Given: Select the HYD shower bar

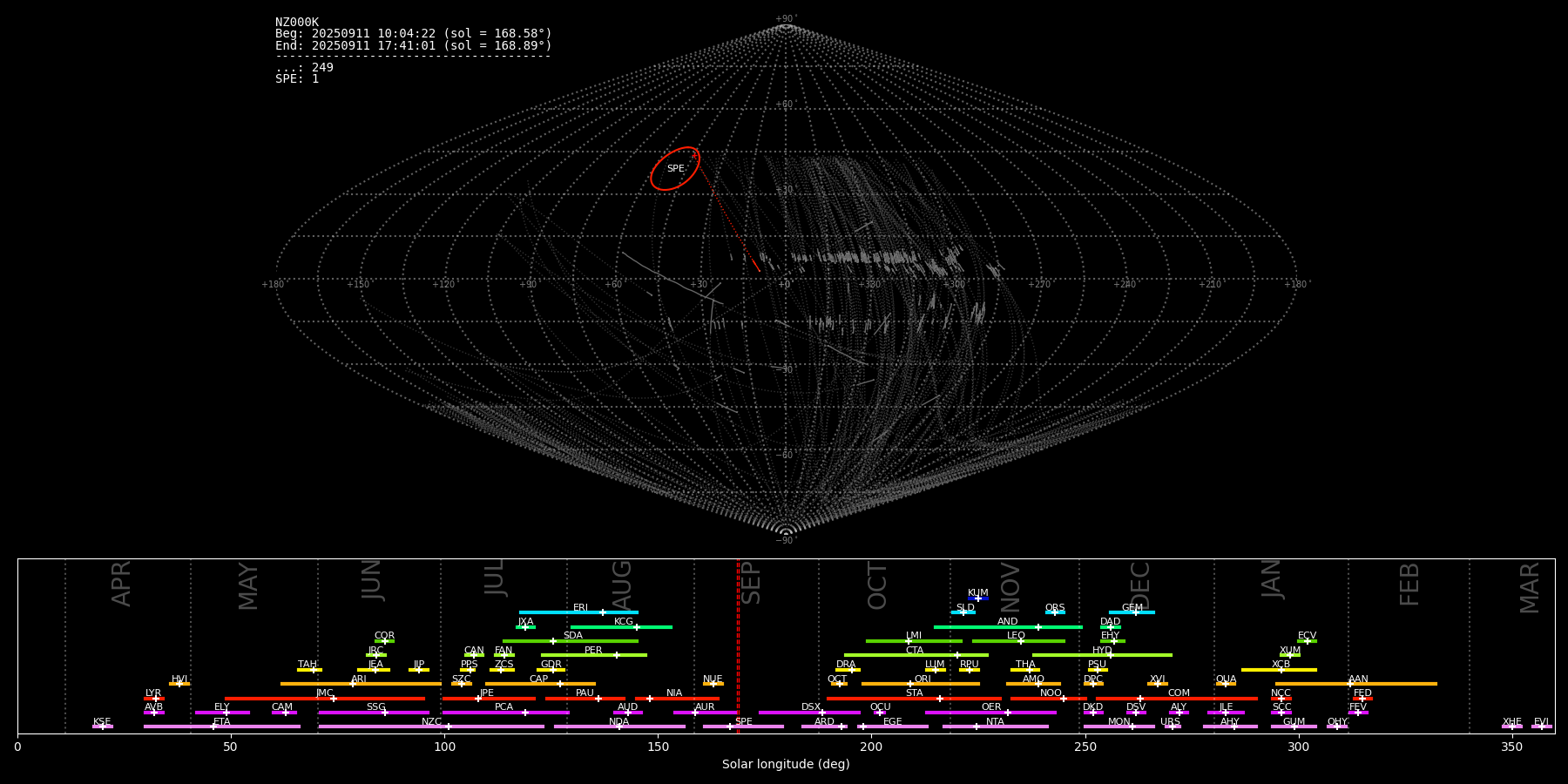Looking at the screenshot, I should coord(1102,655).
